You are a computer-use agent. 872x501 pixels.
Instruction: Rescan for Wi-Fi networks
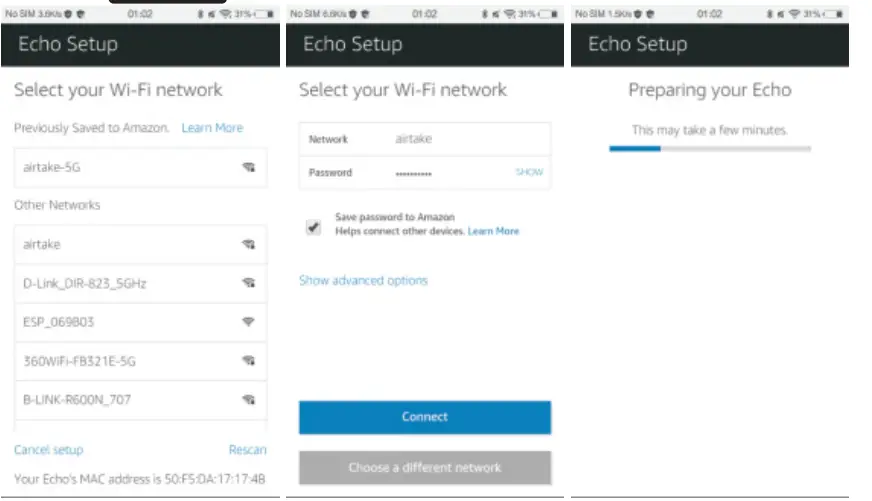[247, 450]
